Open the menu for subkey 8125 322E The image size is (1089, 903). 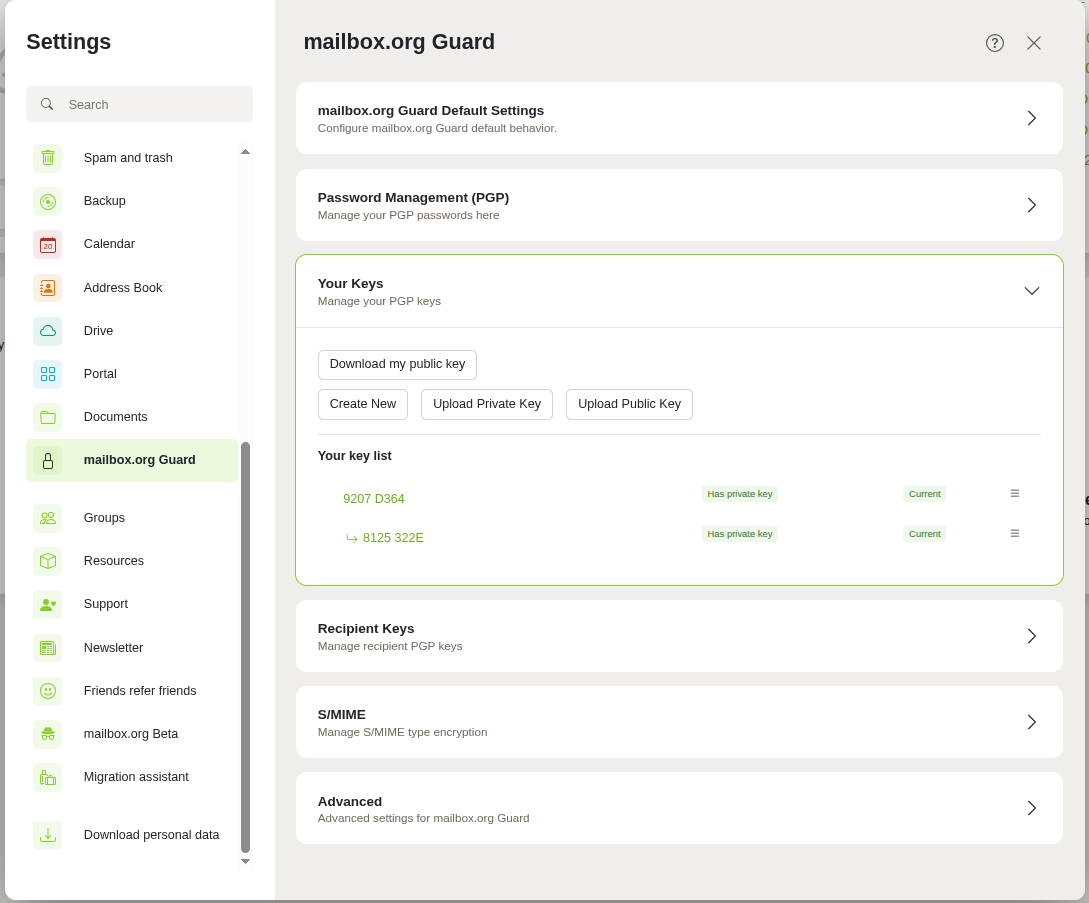1015,533
